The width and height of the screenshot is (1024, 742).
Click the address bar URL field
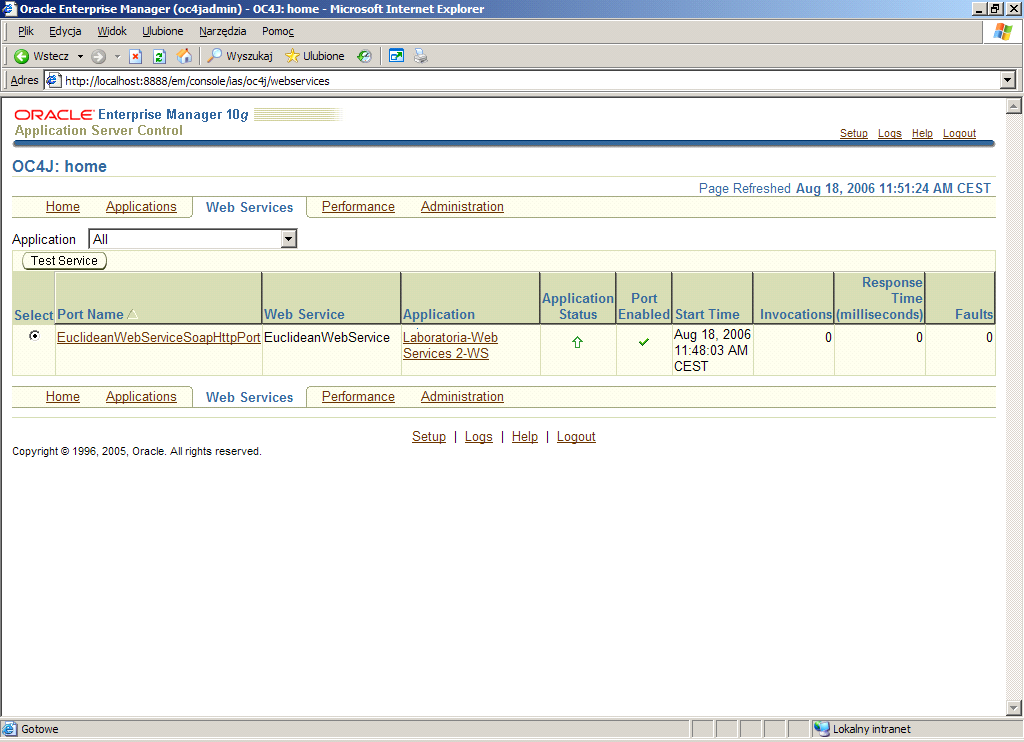522,80
